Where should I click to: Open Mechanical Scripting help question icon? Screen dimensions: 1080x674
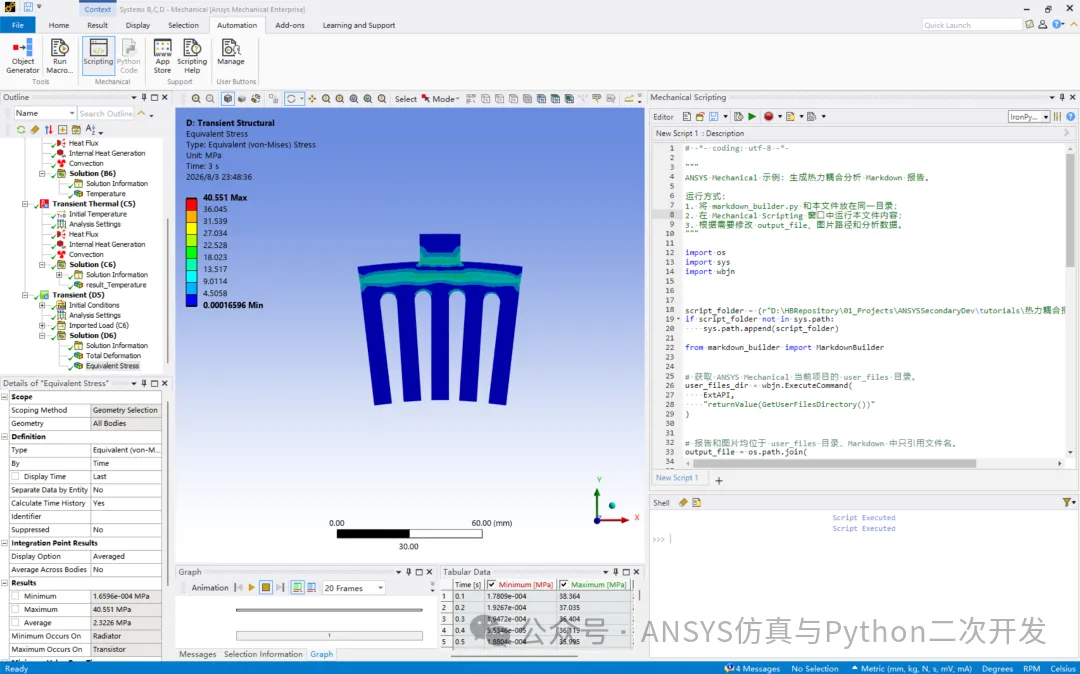pyautogui.click(x=1070, y=116)
